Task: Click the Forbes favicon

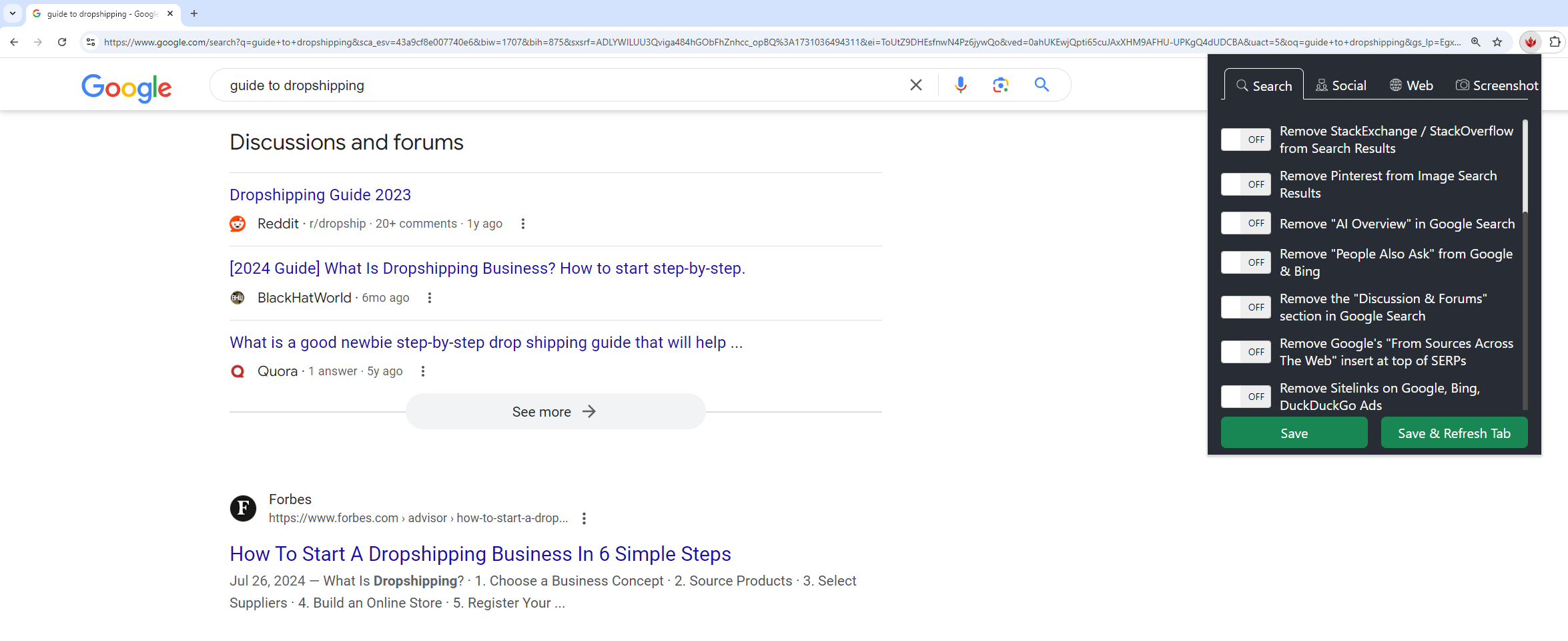Action: [x=244, y=508]
